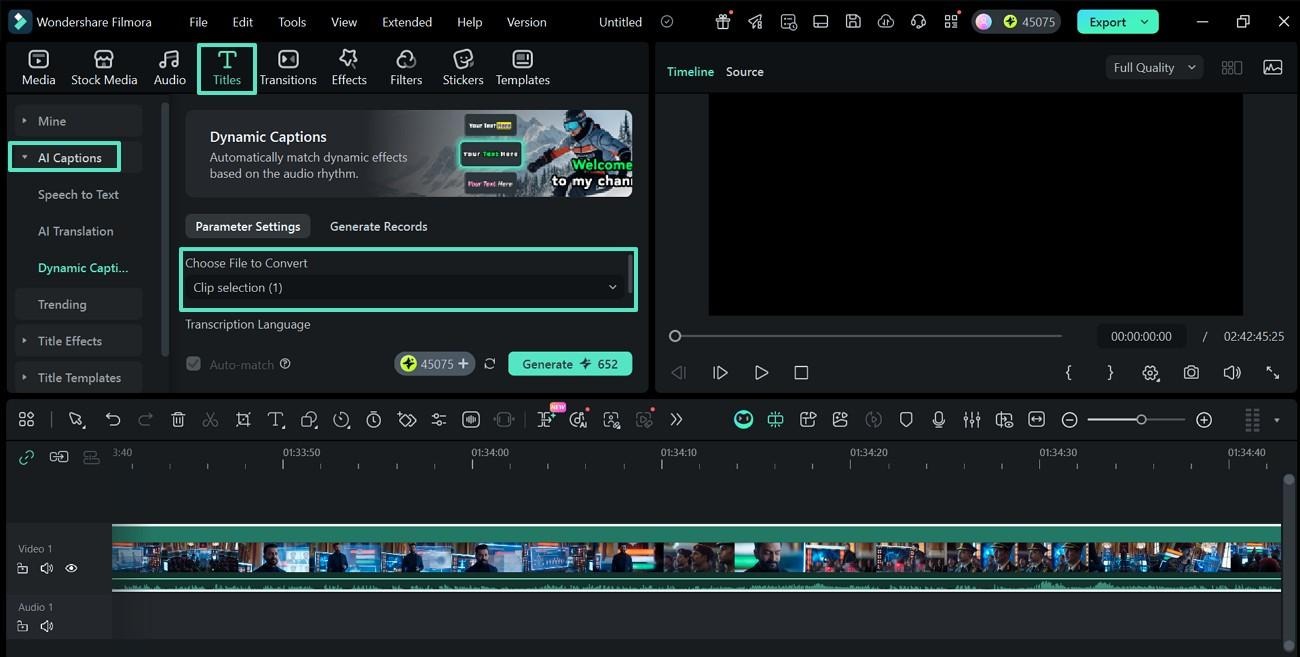1300x657 pixels.
Task: Mute the Audio 1 track speaker icon
Action: point(46,626)
